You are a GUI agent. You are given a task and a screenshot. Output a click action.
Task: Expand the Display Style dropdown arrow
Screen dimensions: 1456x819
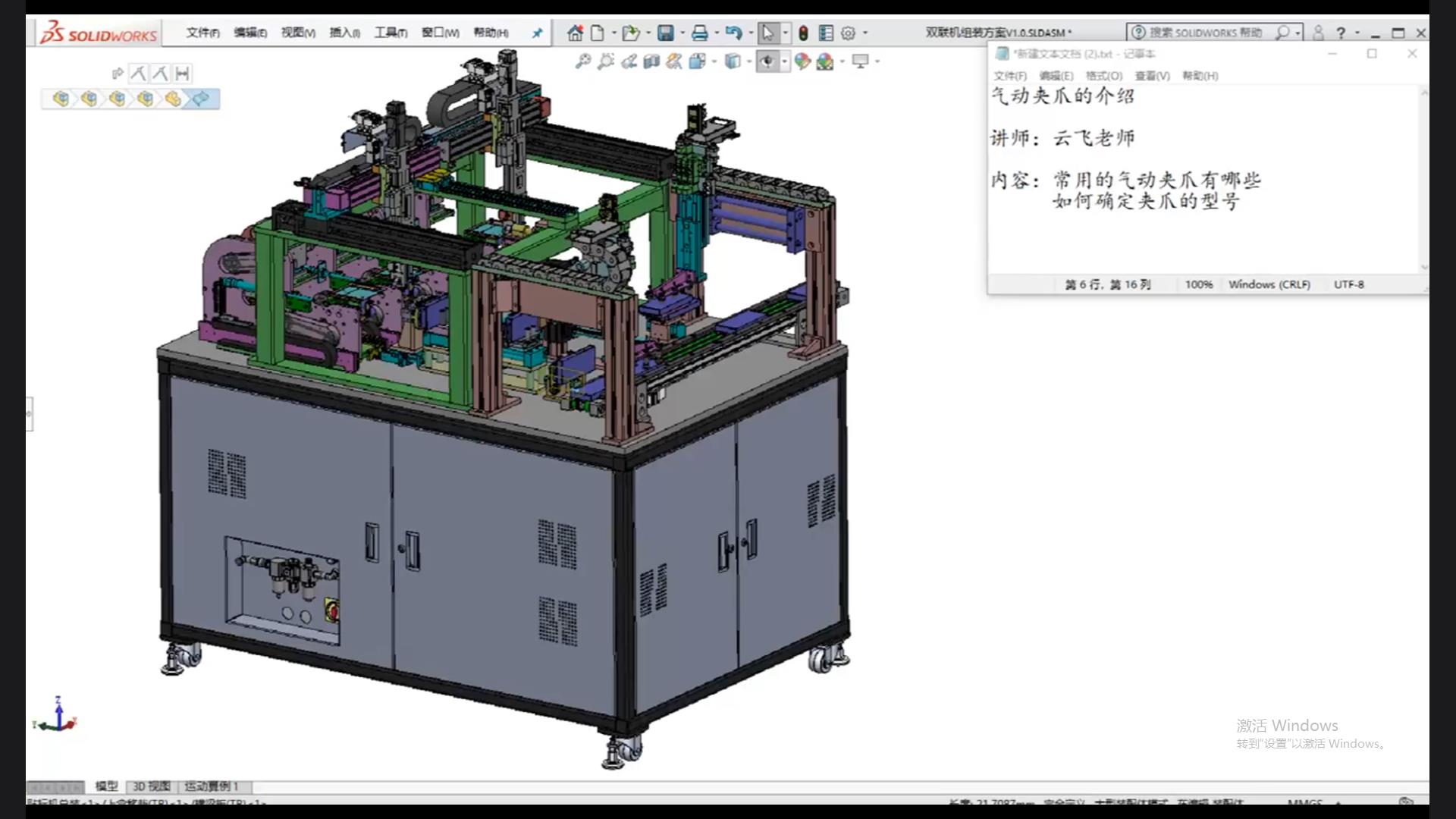click(x=749, y=61)
